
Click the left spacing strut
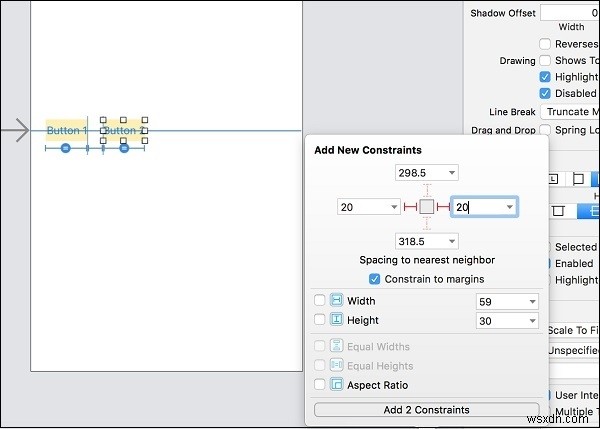click(409, 207)
